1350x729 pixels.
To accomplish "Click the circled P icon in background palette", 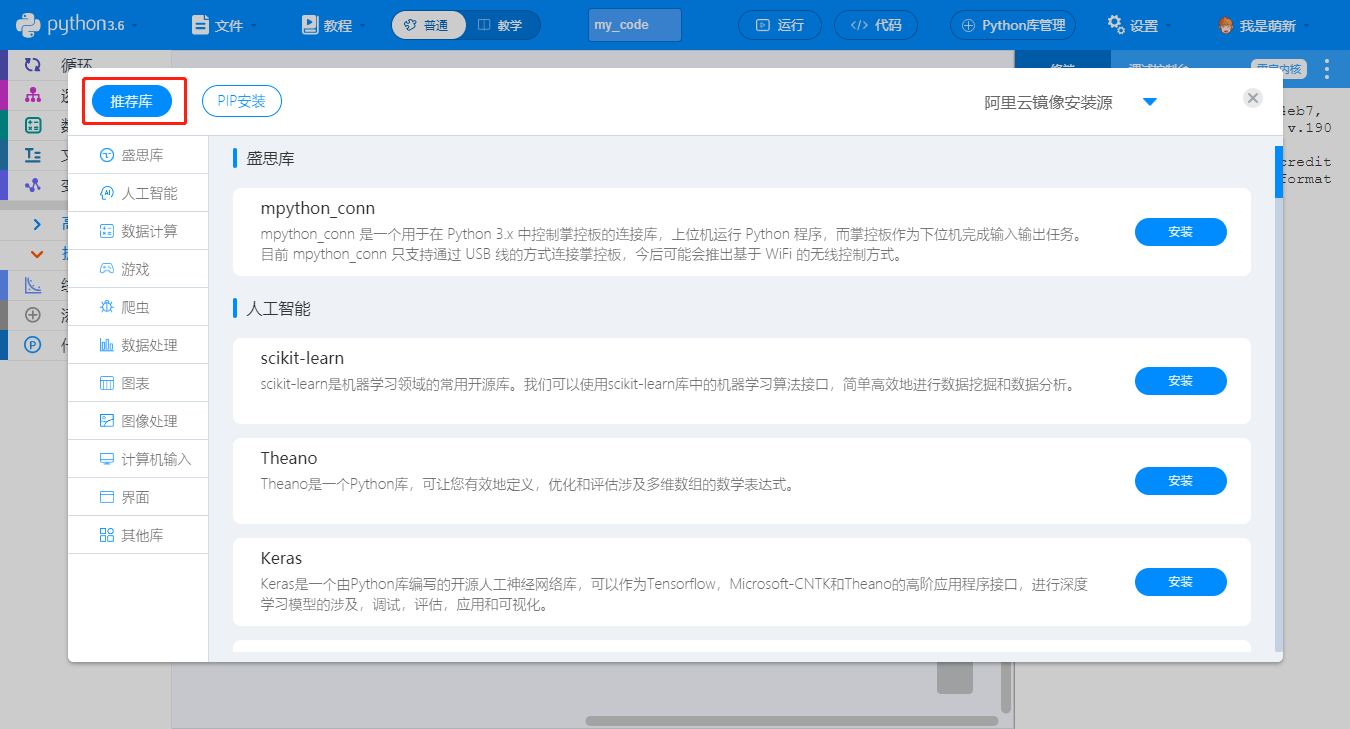I will [x=33, y=345].
